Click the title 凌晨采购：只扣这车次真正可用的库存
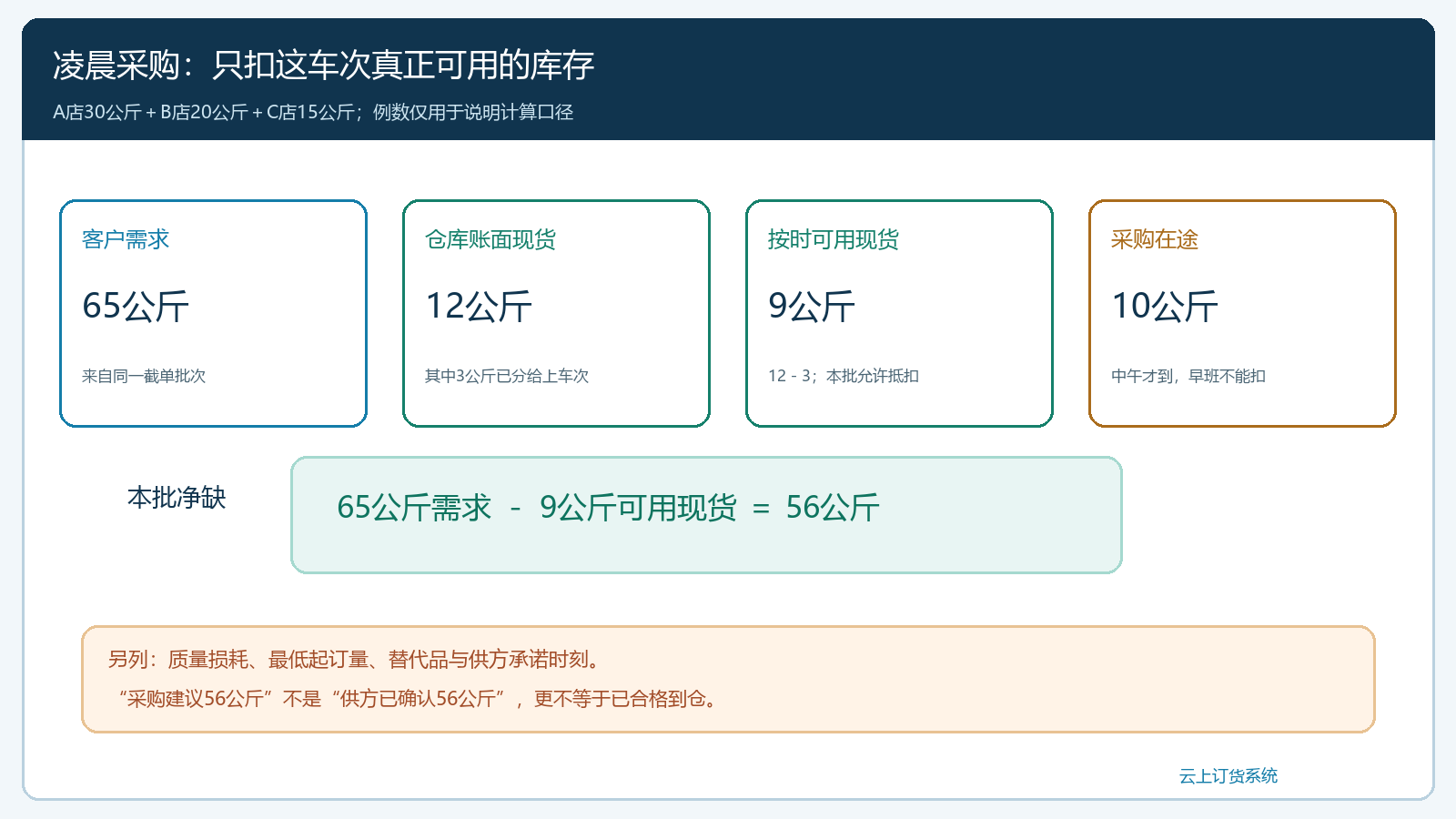 (323, 66)
